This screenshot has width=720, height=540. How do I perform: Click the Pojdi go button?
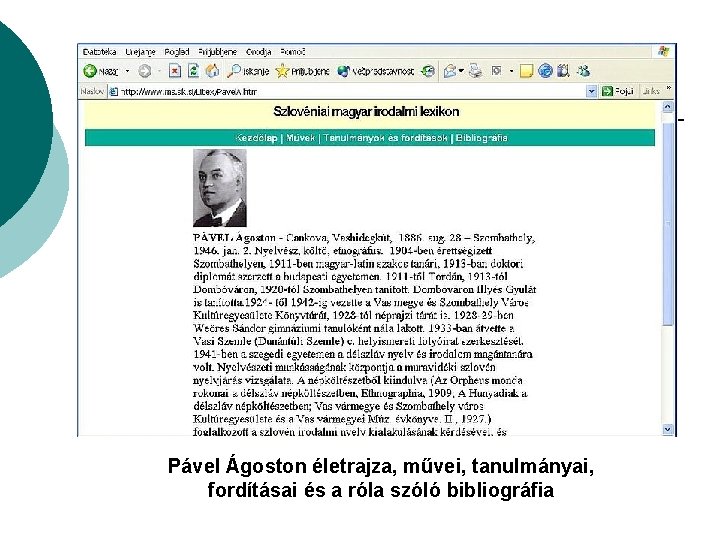618,91
